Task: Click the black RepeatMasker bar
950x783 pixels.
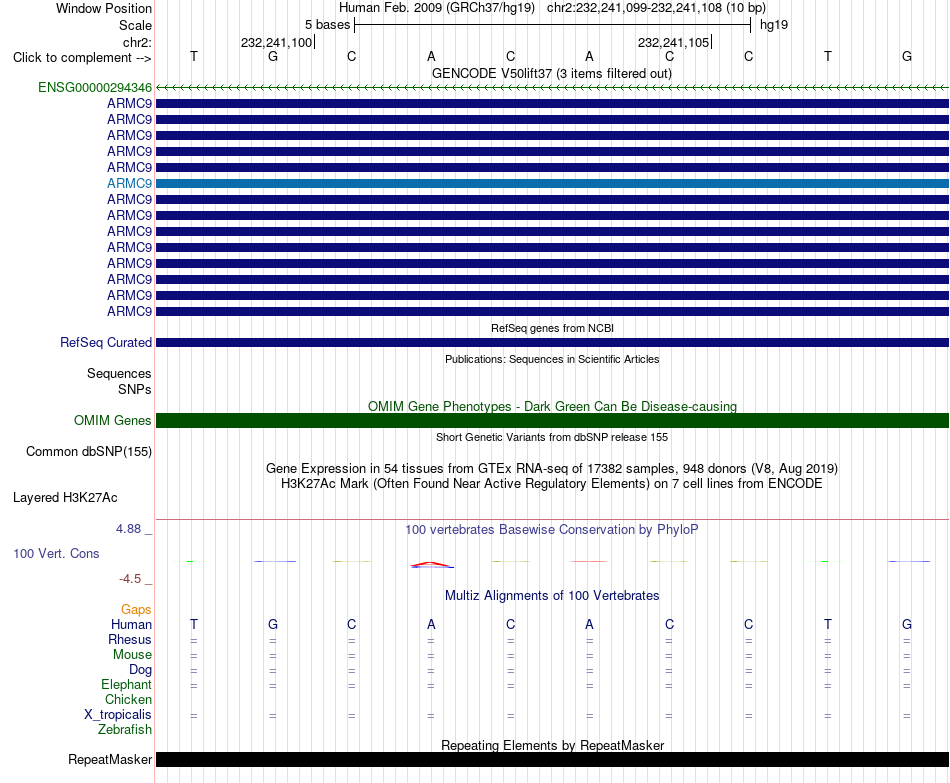Action: (553, 759)
